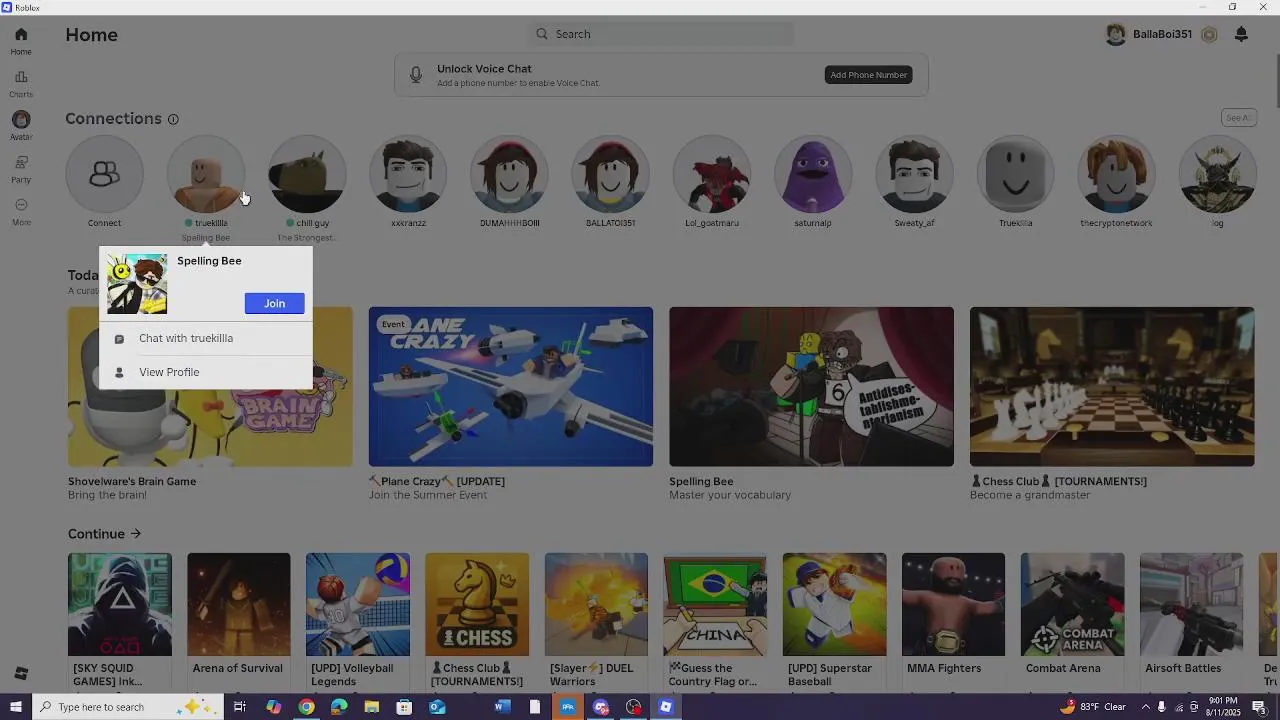Image resolution: width=1280 pixels, height=720 pixels.
Task: Click the taskbar weather 83°F Clear
Action: tap(1094, 707)
